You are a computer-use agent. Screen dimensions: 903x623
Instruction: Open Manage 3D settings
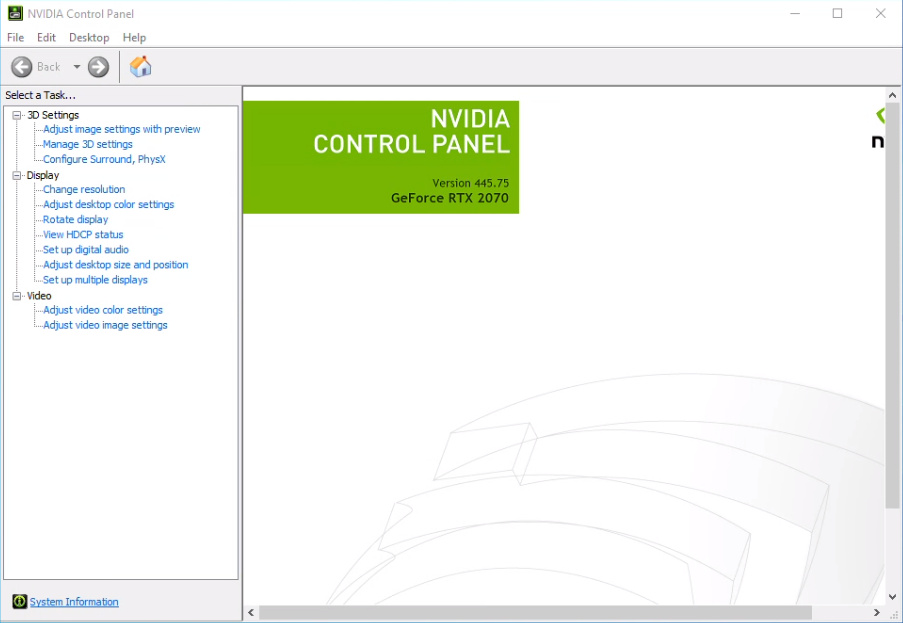click(x=88, y=145)
